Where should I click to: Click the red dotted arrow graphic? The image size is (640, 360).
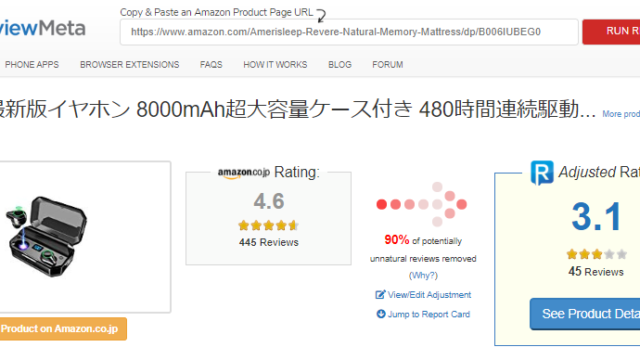click(x=421, y=204)
